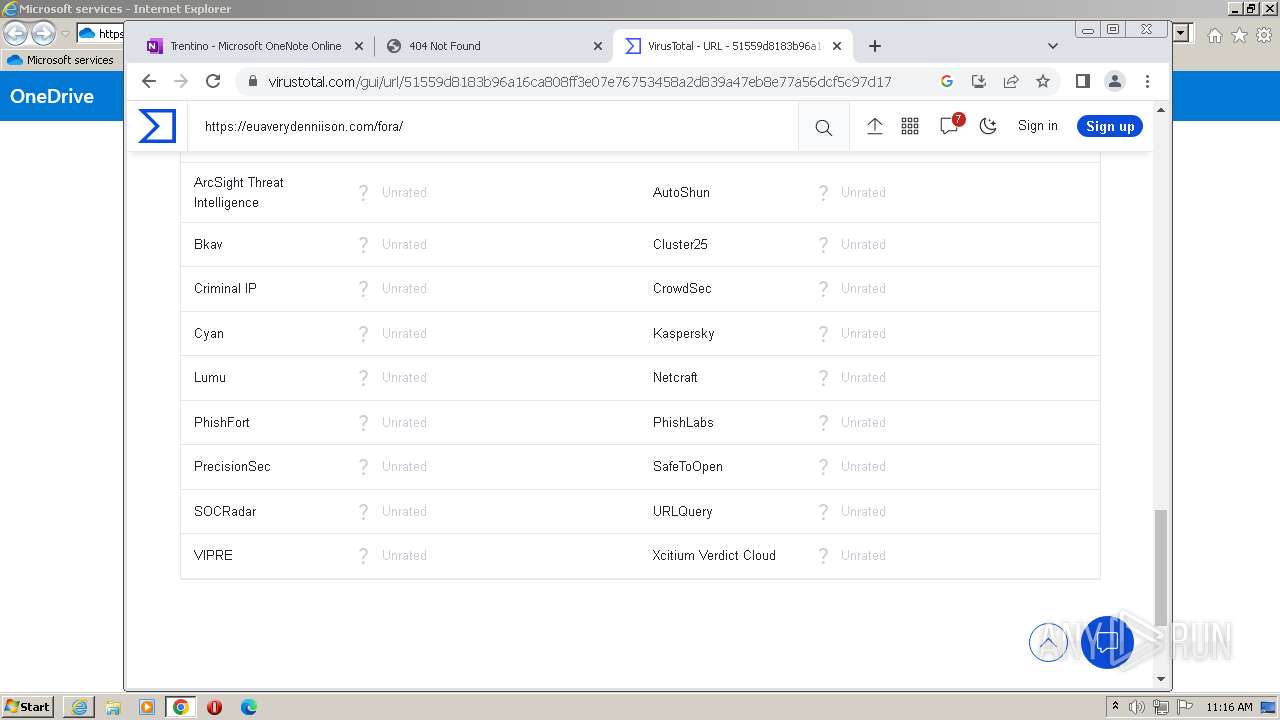Click the Internet Explorer tools gear icon
This screenshot has width=1280, height=720.
click(x=1264, y=35)
